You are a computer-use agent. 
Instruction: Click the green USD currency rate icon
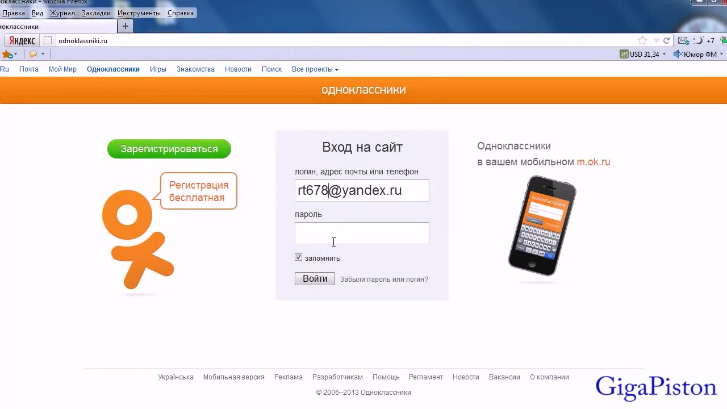point(624,54)
